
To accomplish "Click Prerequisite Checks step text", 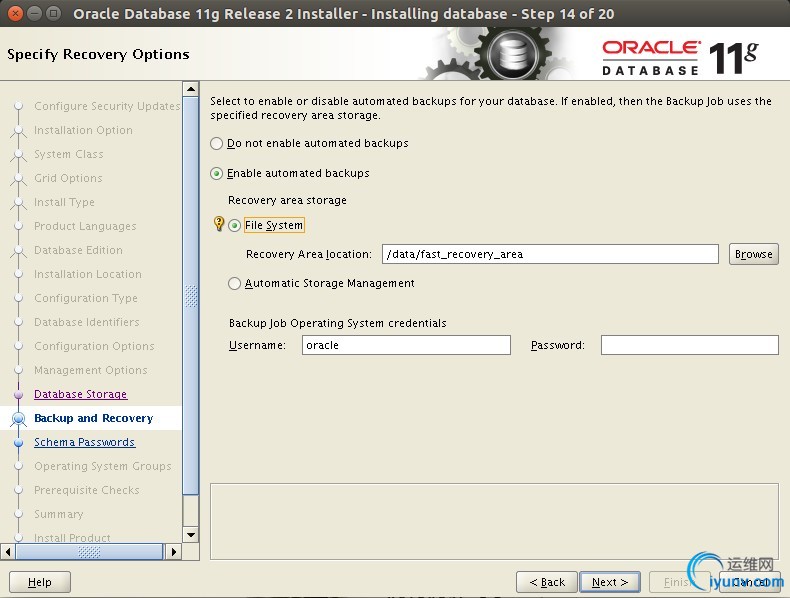I will click(x=87, y=490).
